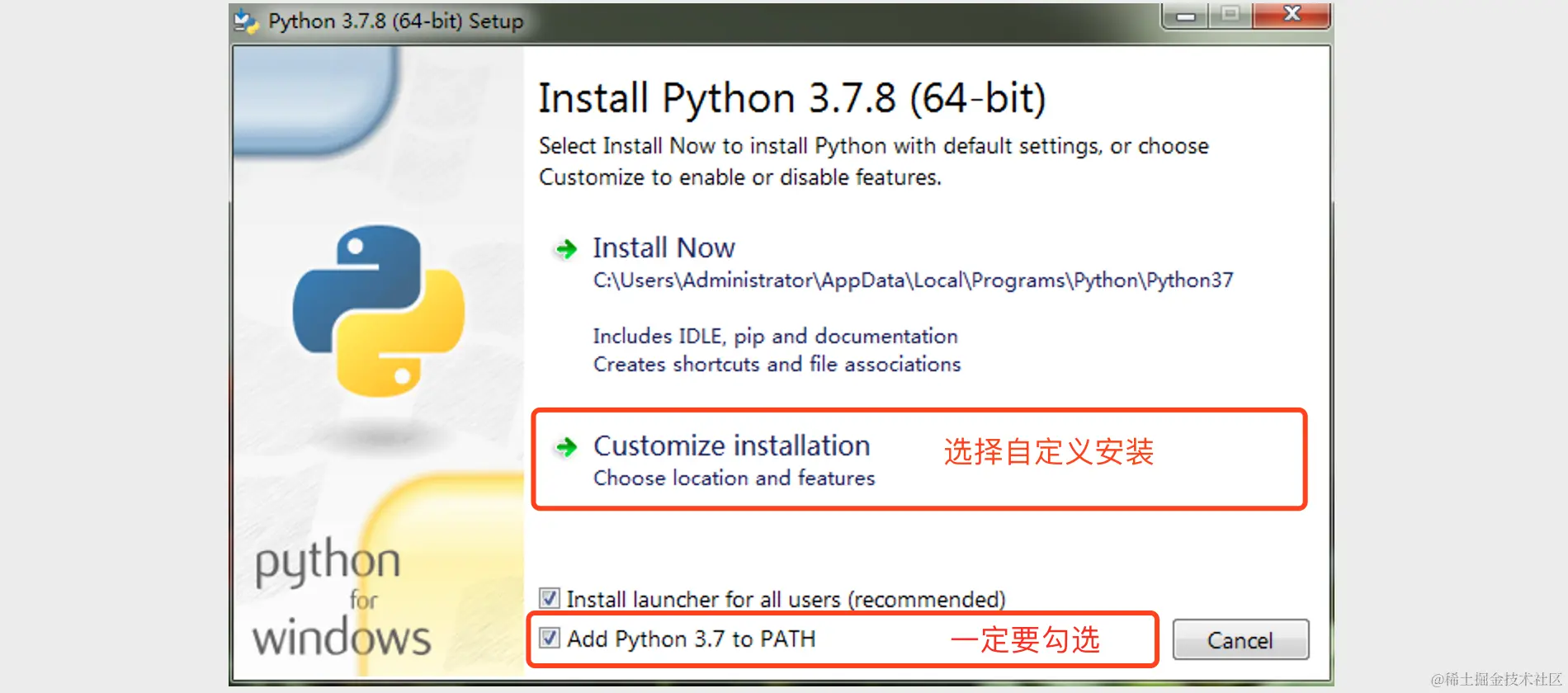Click "Python 3.7.8 (64-bit) Setup" title text
Image resolution: width=1568 pixels, height=693 pixels.
[x=395, y=21]
